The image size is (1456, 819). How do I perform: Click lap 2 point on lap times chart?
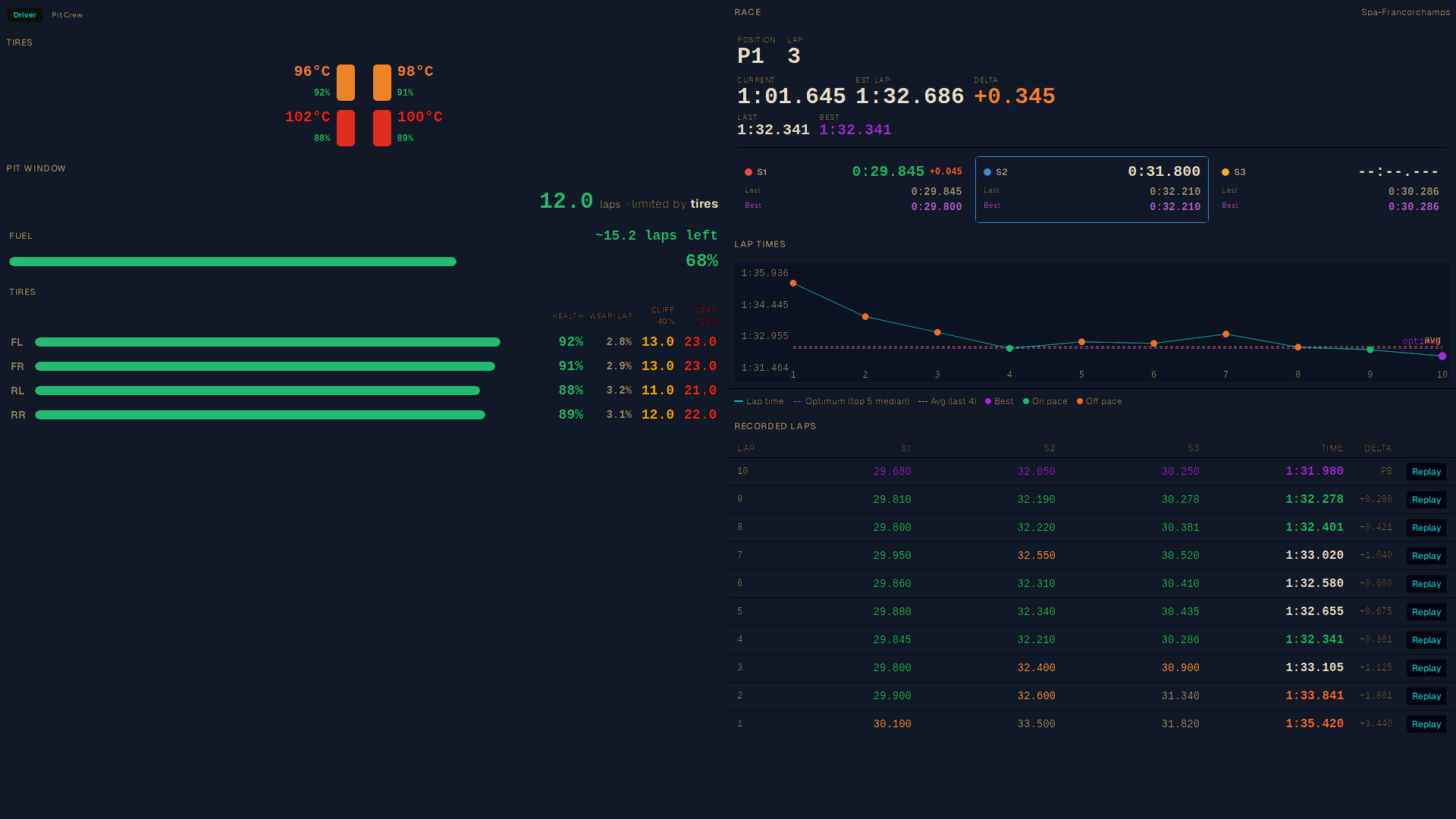(865, 317)
